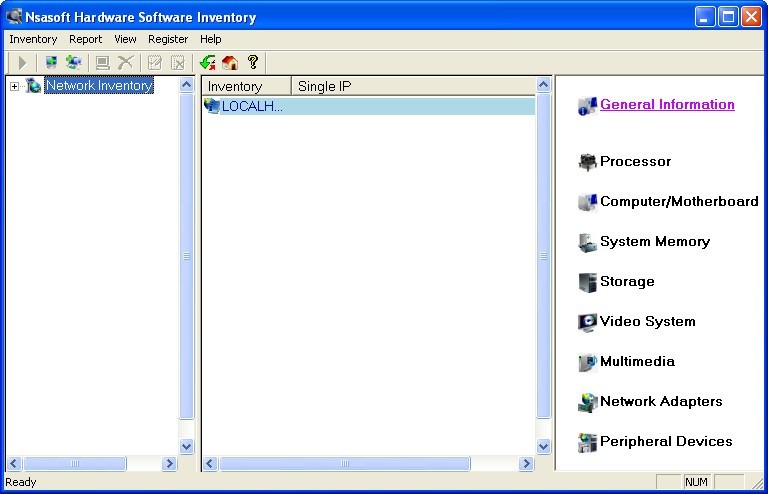Click the grayed computer properties toolbar icon
Image resolution: width=768 pixels, height=494 pixels.
click(x=102, y=63)
